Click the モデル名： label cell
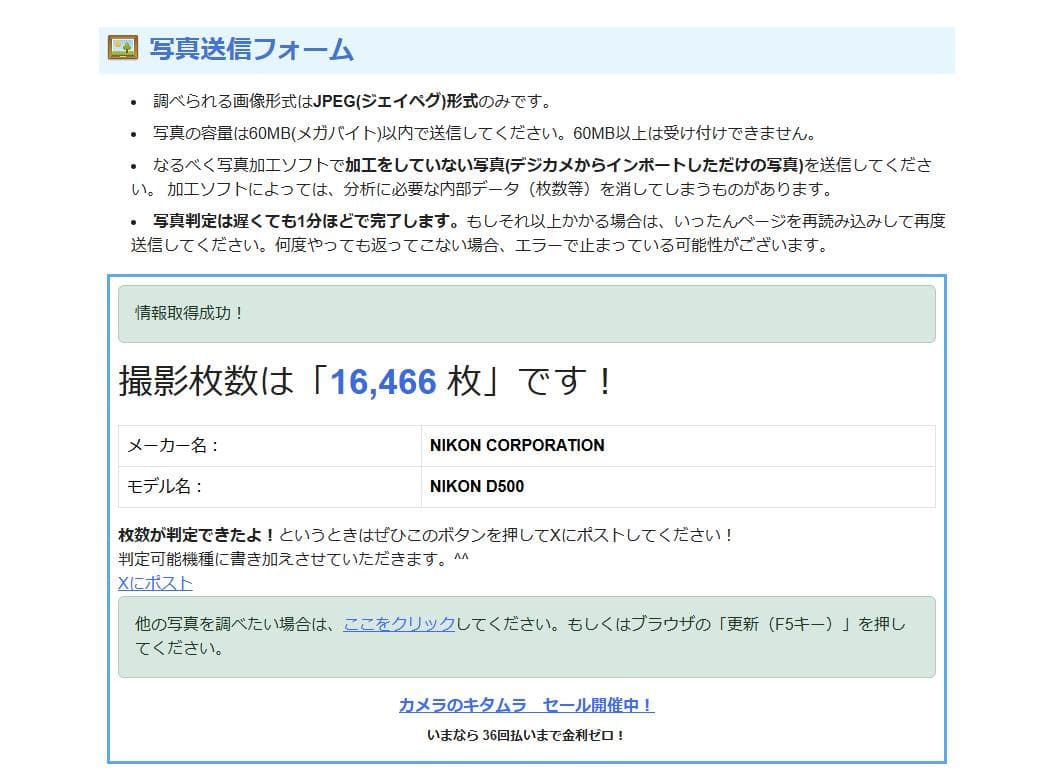 tap(270, 487)
